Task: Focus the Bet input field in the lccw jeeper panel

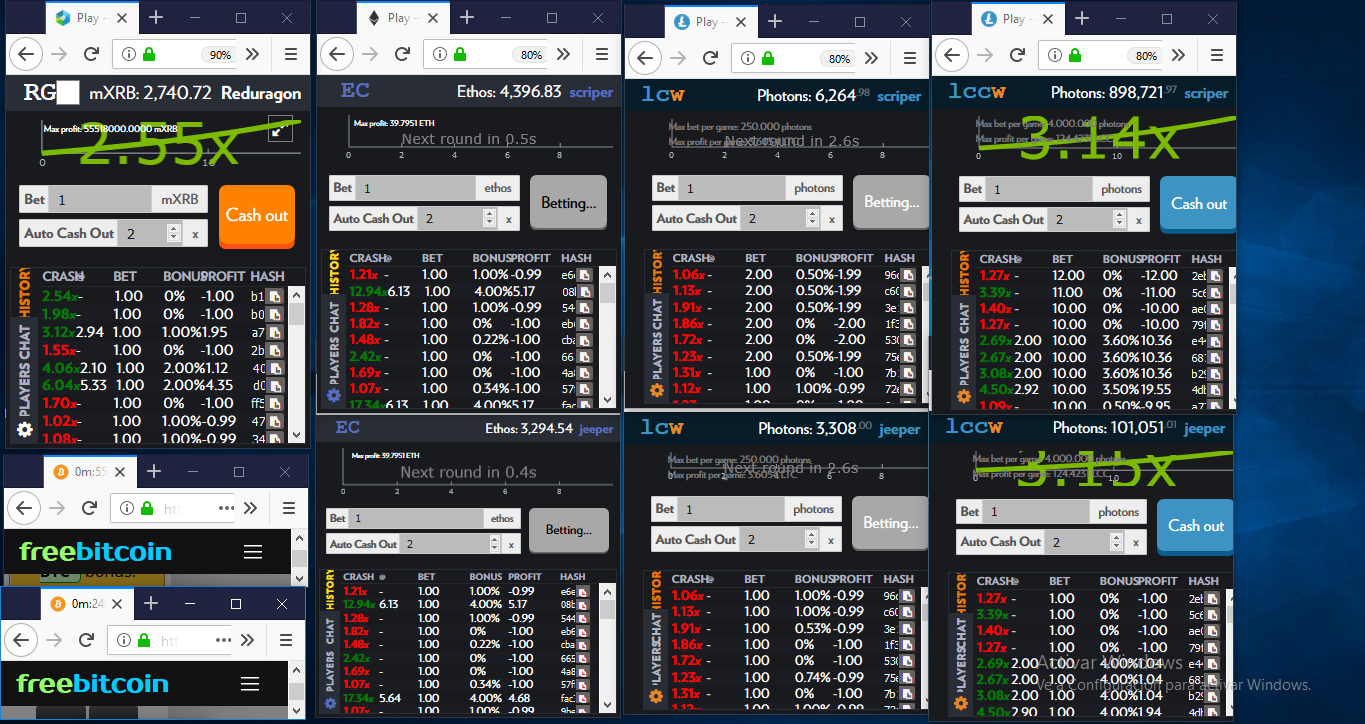Action: pyautogui.click(x=1037, y=511)
